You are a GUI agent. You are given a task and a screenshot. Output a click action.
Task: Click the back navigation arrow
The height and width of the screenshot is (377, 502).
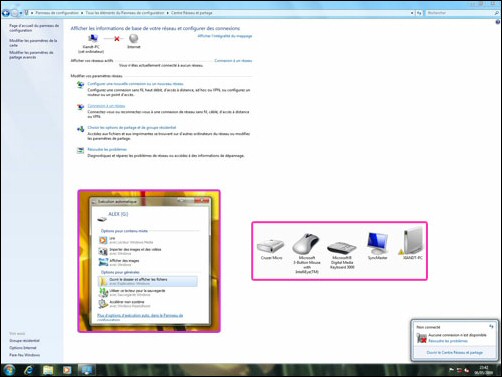point(5,13)
